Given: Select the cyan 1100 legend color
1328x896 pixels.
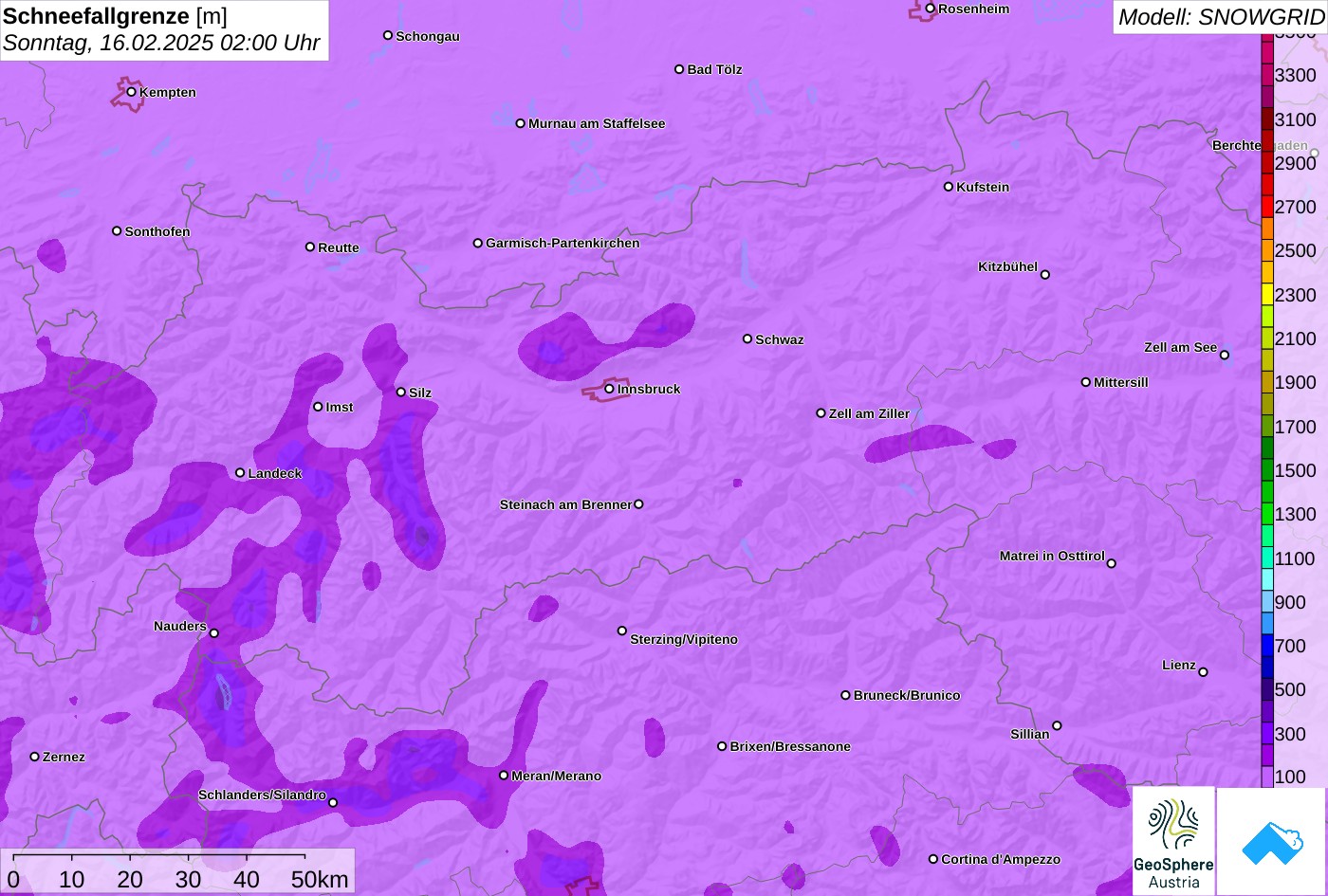Looking at the screenshot, I should tap(1267, 558).
